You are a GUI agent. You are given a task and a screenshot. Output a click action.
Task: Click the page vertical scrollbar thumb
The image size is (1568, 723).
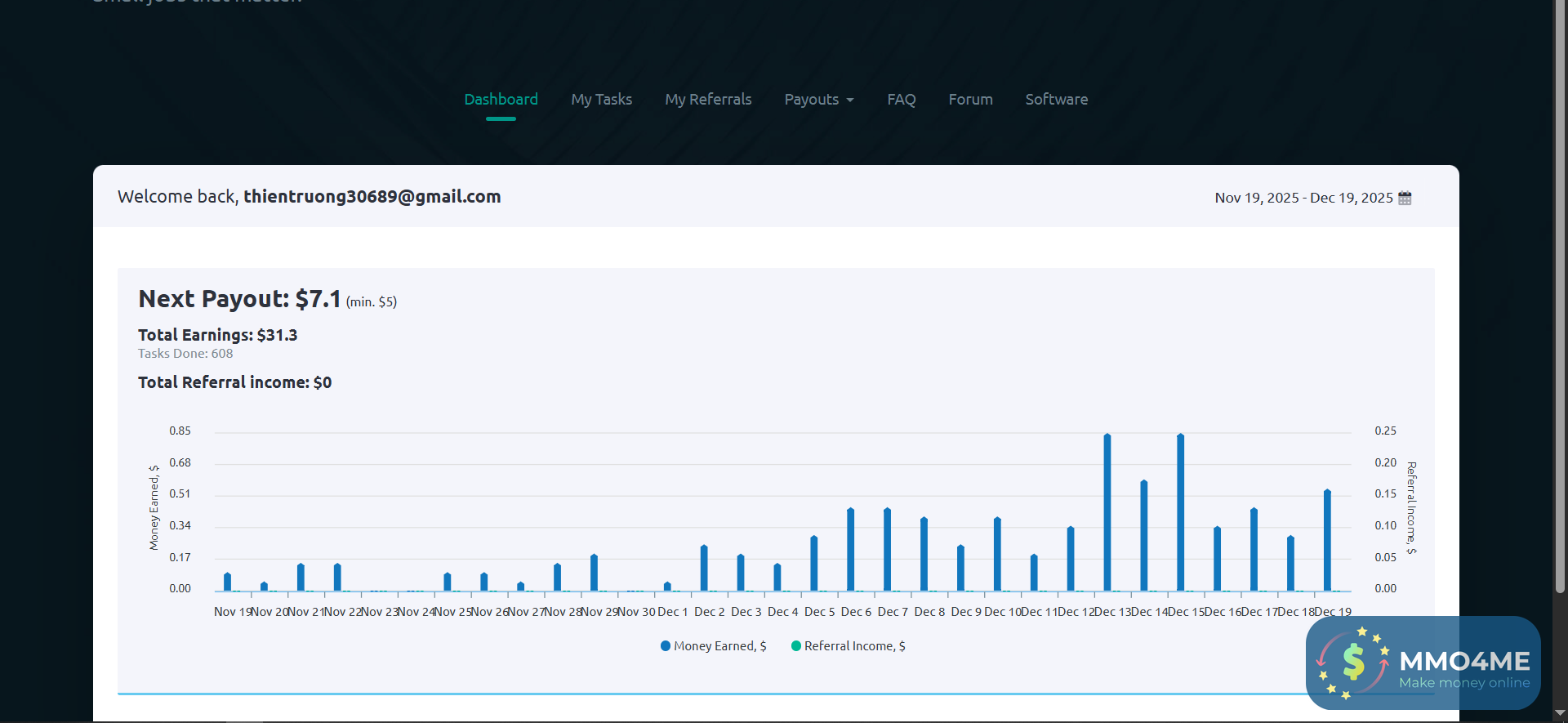coord(1560,294)
